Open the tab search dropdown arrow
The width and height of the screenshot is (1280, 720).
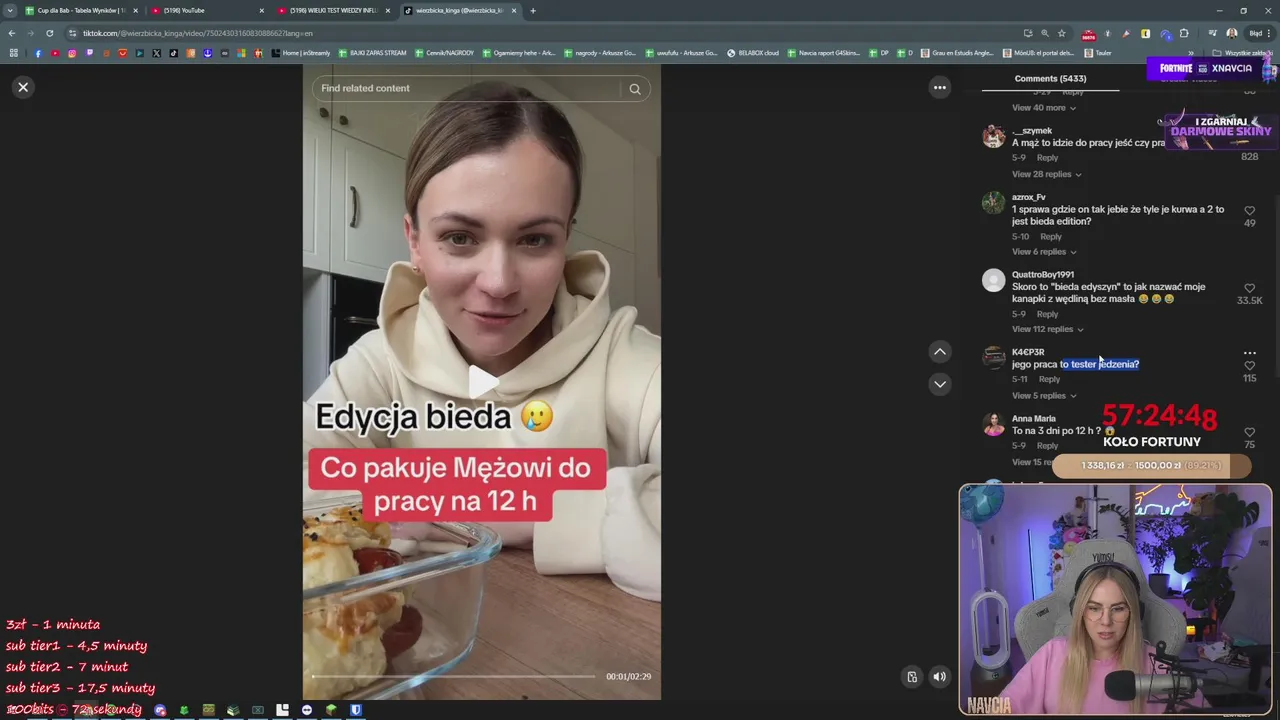[10, 10]
